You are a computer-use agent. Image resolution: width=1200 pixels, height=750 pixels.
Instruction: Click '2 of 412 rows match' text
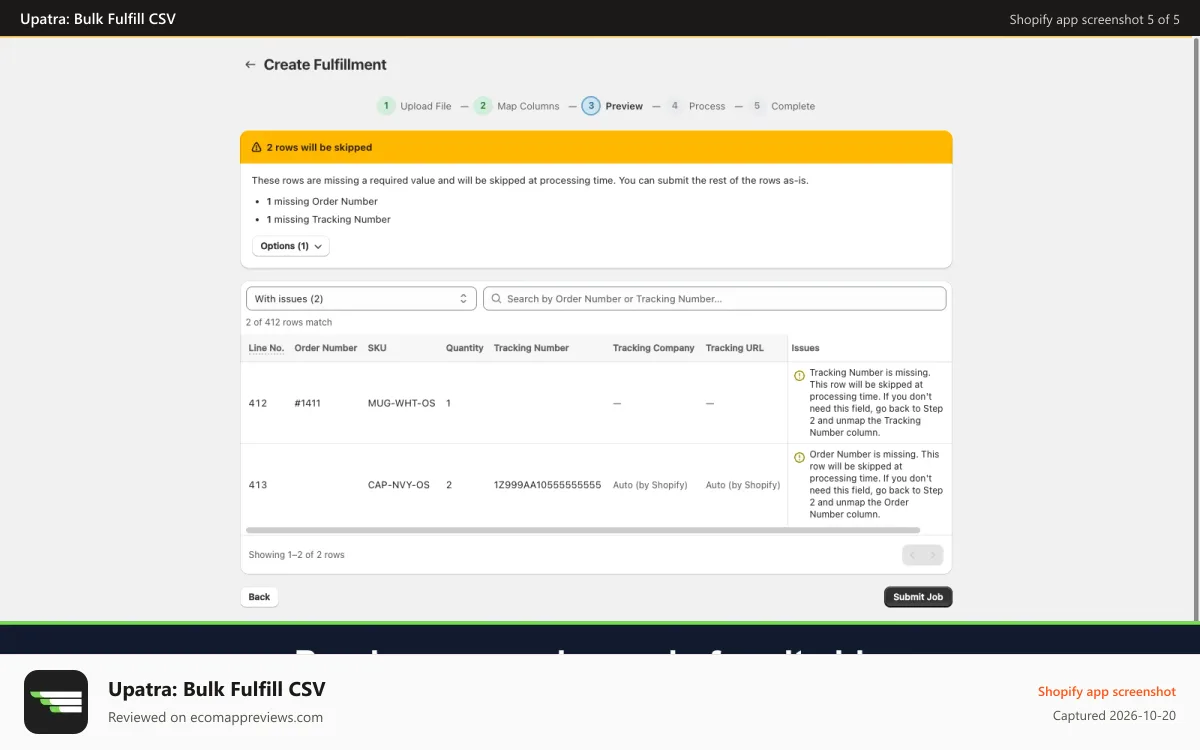[289, 323]
